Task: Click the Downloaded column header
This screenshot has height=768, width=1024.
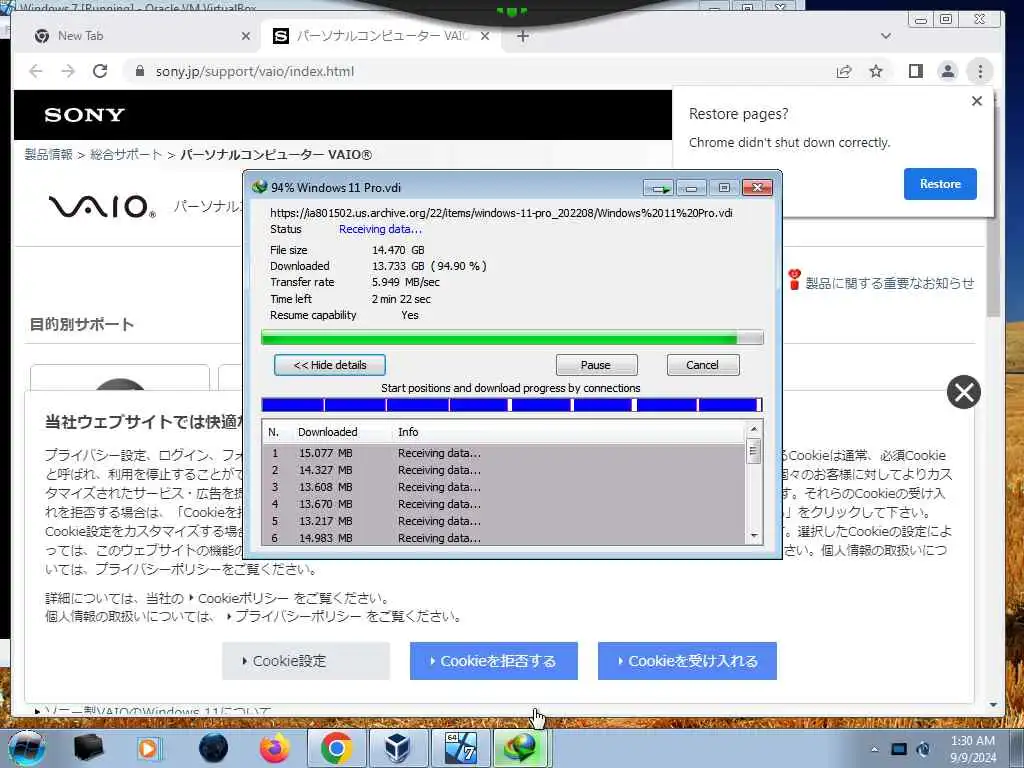Action: coord(328,432)
